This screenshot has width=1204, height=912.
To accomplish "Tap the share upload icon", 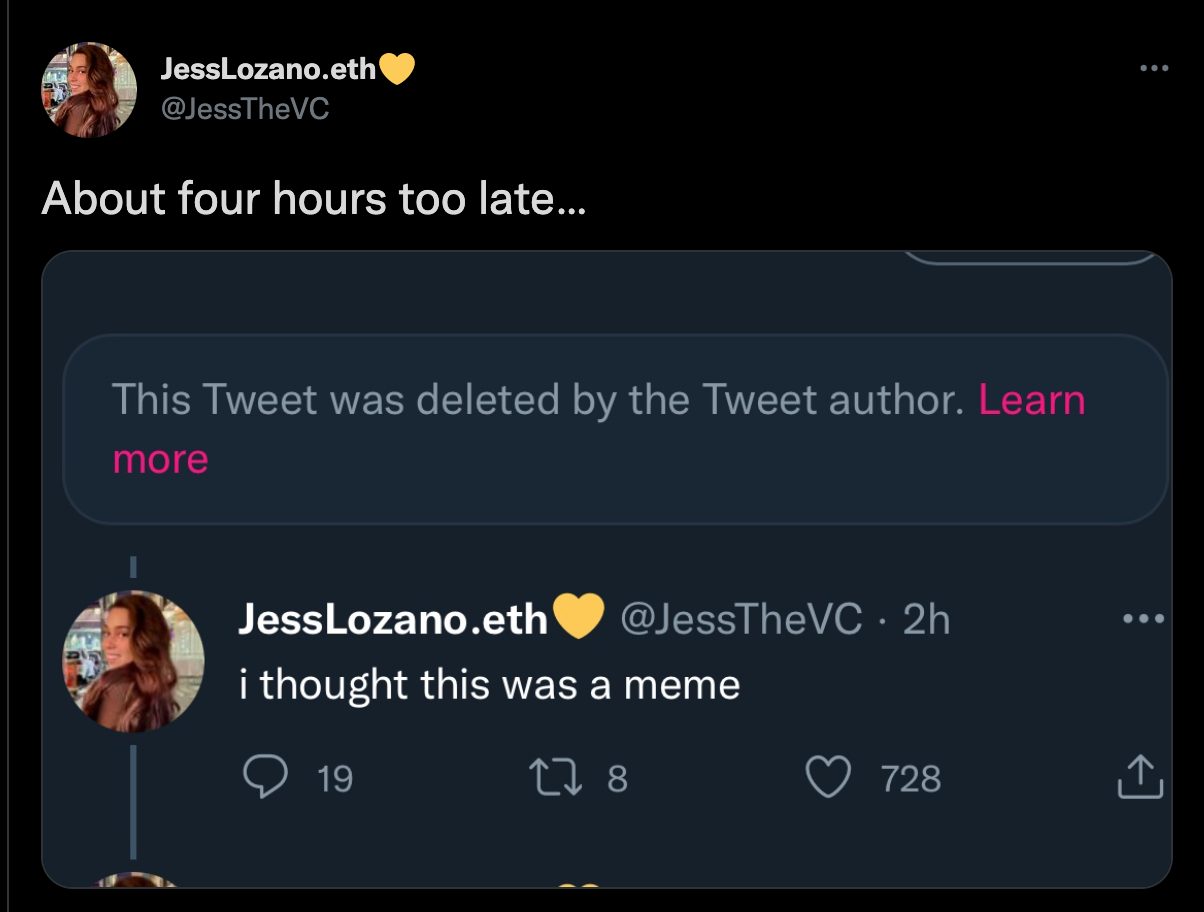I will coord(1140,777).
